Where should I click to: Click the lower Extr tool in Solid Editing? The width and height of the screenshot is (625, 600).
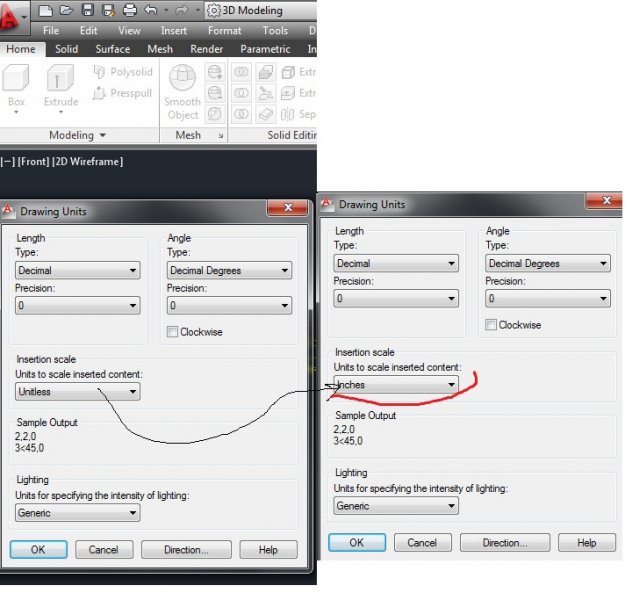coord(299,93)
